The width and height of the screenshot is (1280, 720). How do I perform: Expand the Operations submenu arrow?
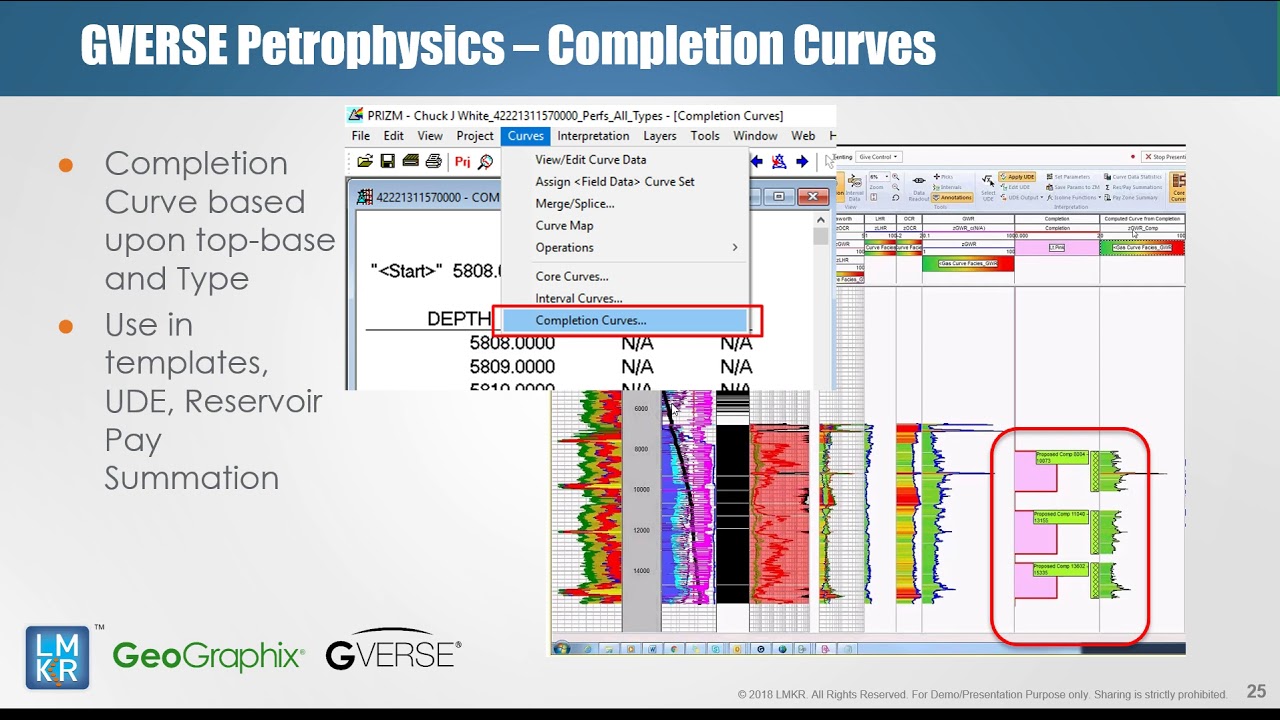(x=735, y=248)
